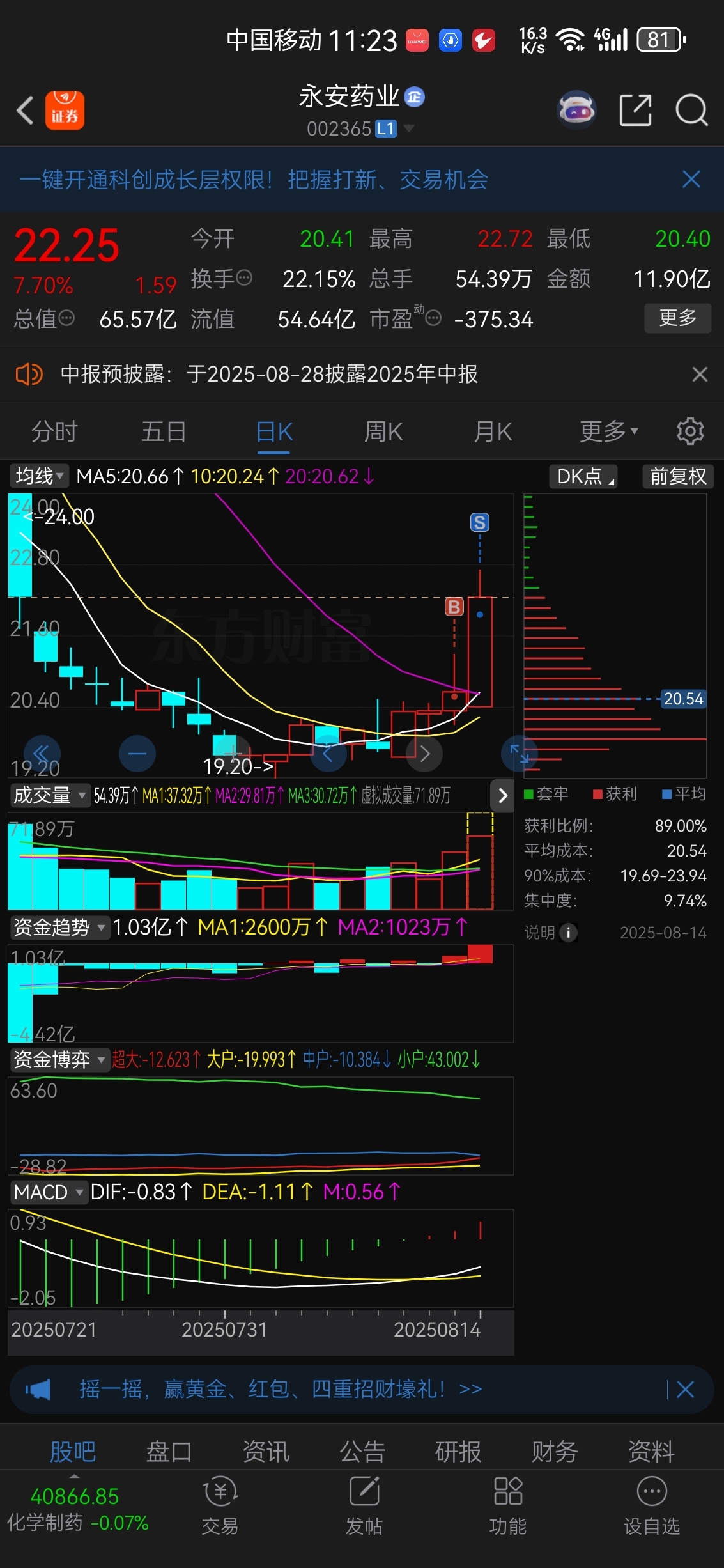This screenshot has width=724, height=1568.
Task: Move chart right one step
Action: coord(425,754)
